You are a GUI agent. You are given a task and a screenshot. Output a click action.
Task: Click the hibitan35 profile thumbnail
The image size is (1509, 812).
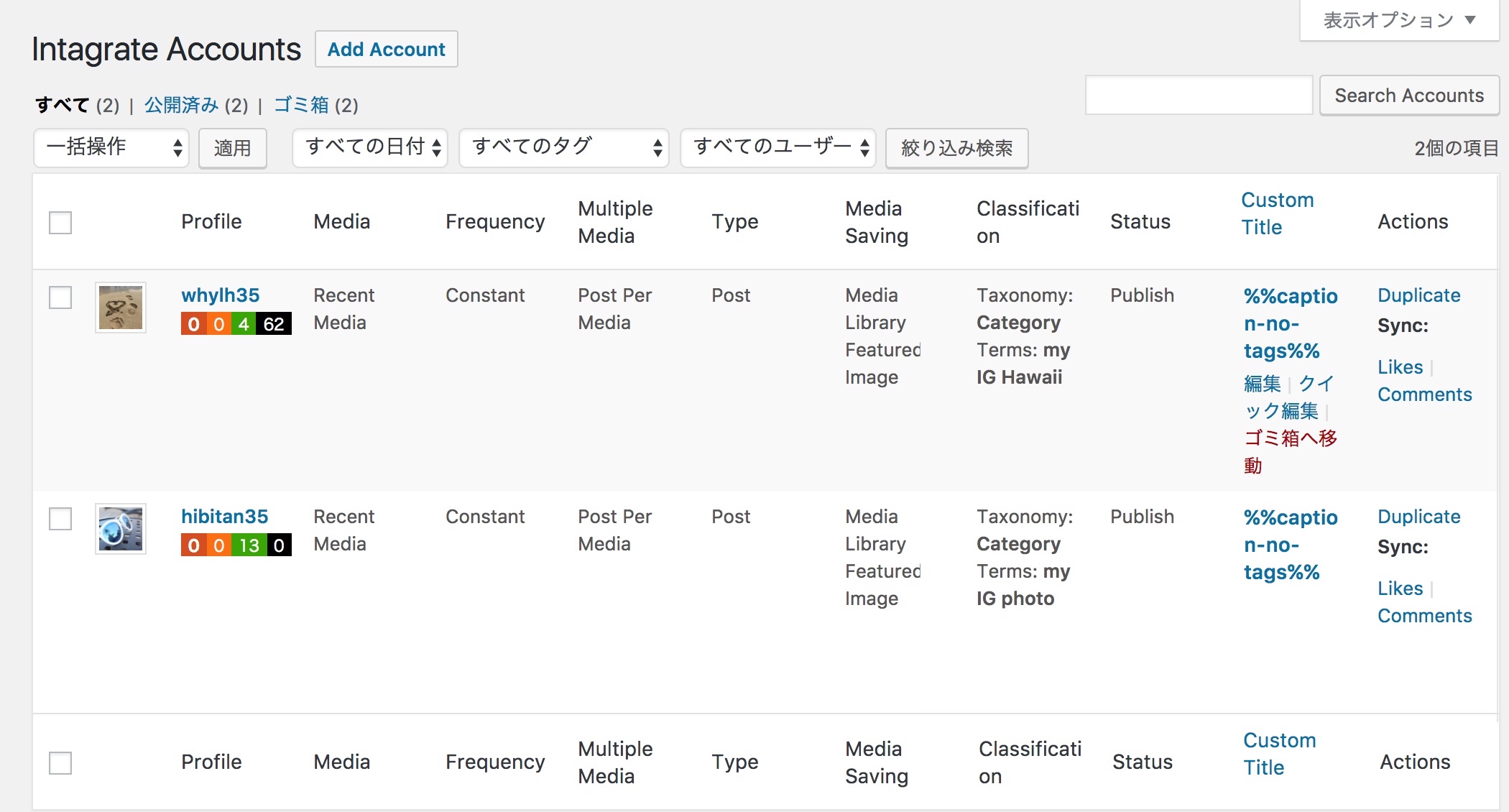click(121, 529)
